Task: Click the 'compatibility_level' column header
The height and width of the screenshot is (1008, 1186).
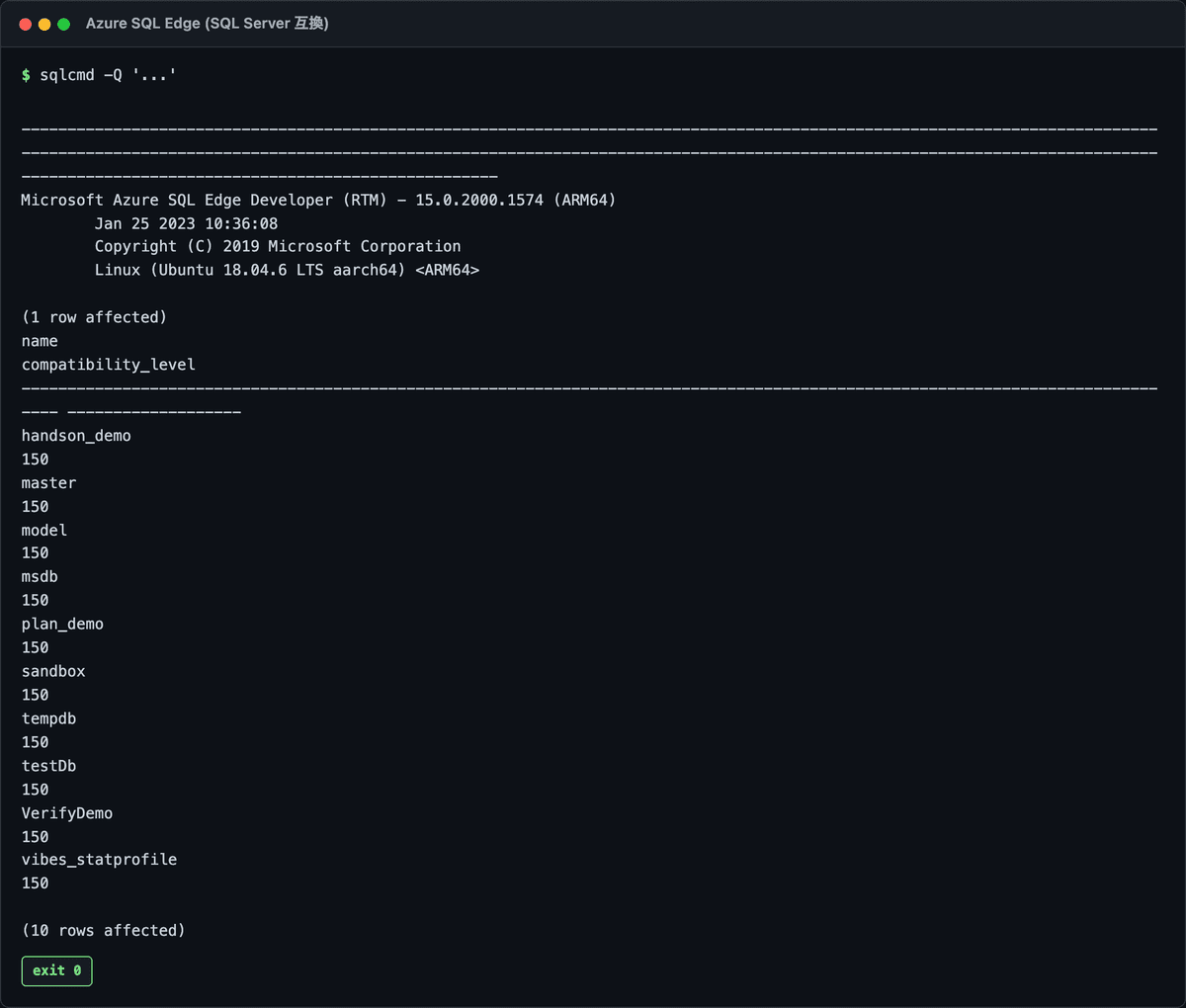Action: coord(109,365)
